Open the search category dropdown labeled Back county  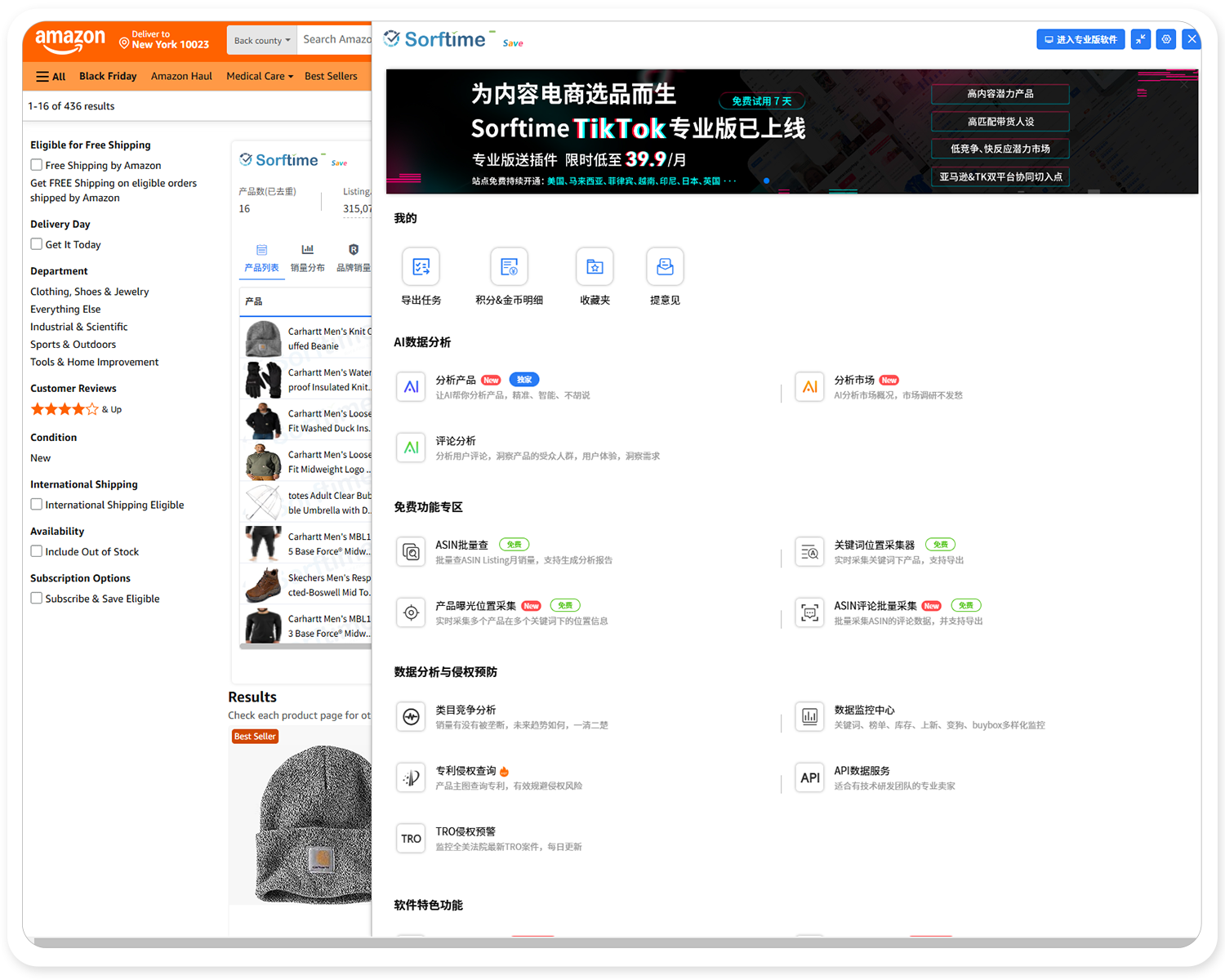(x=261, y=39)
